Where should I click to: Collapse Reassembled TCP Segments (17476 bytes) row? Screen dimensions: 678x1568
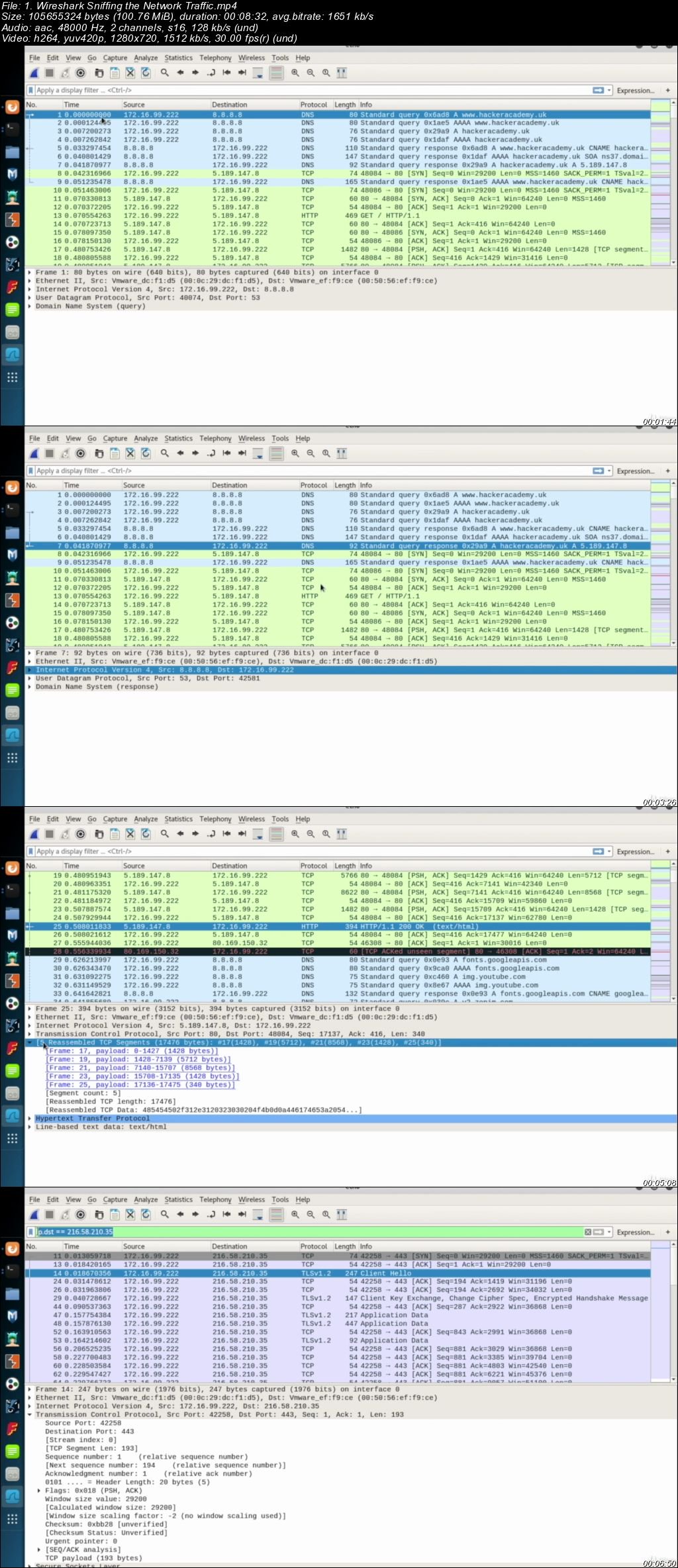click(30, 1042)
